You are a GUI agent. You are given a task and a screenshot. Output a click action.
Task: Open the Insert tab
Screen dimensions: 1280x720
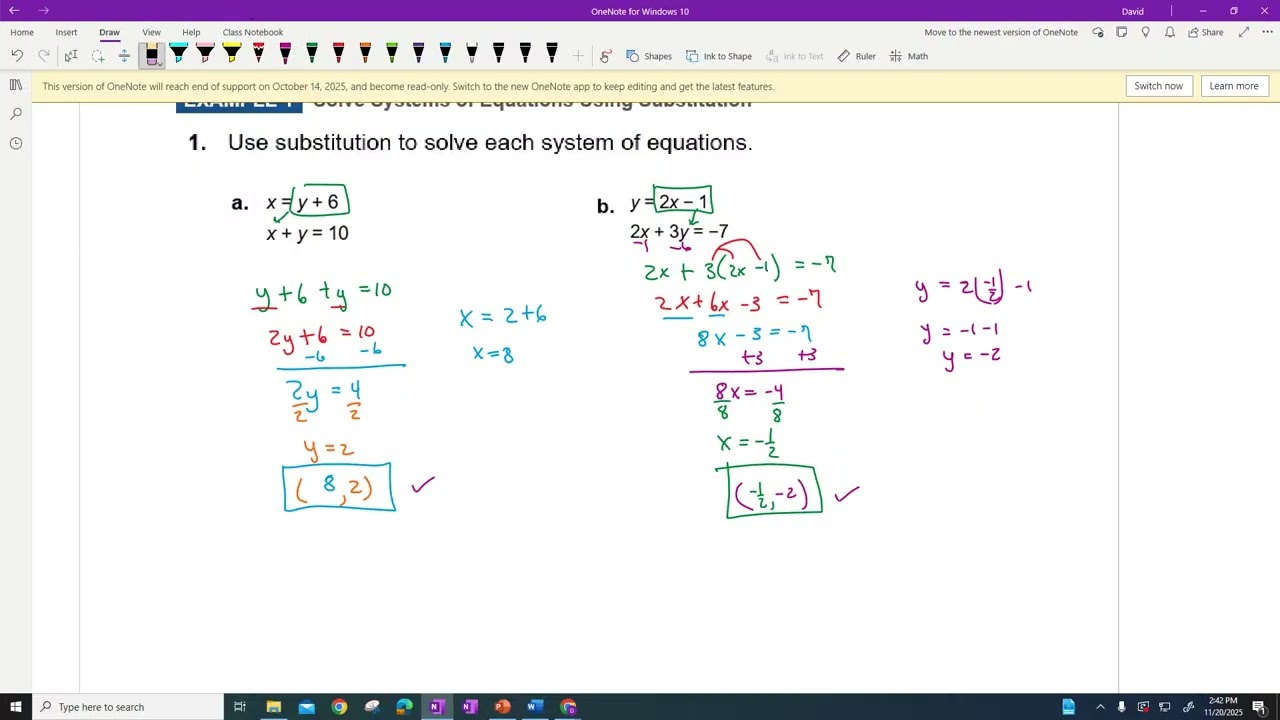[66, 32]
